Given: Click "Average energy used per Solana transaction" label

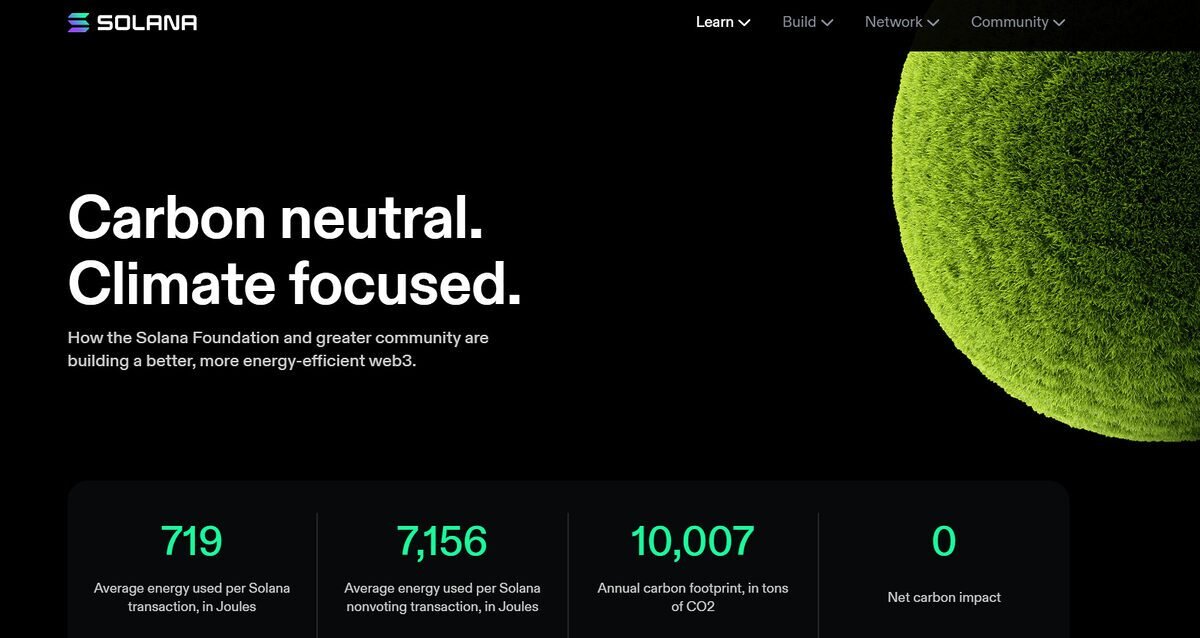Looking at the screenshot, I should [x=192, y=597].
